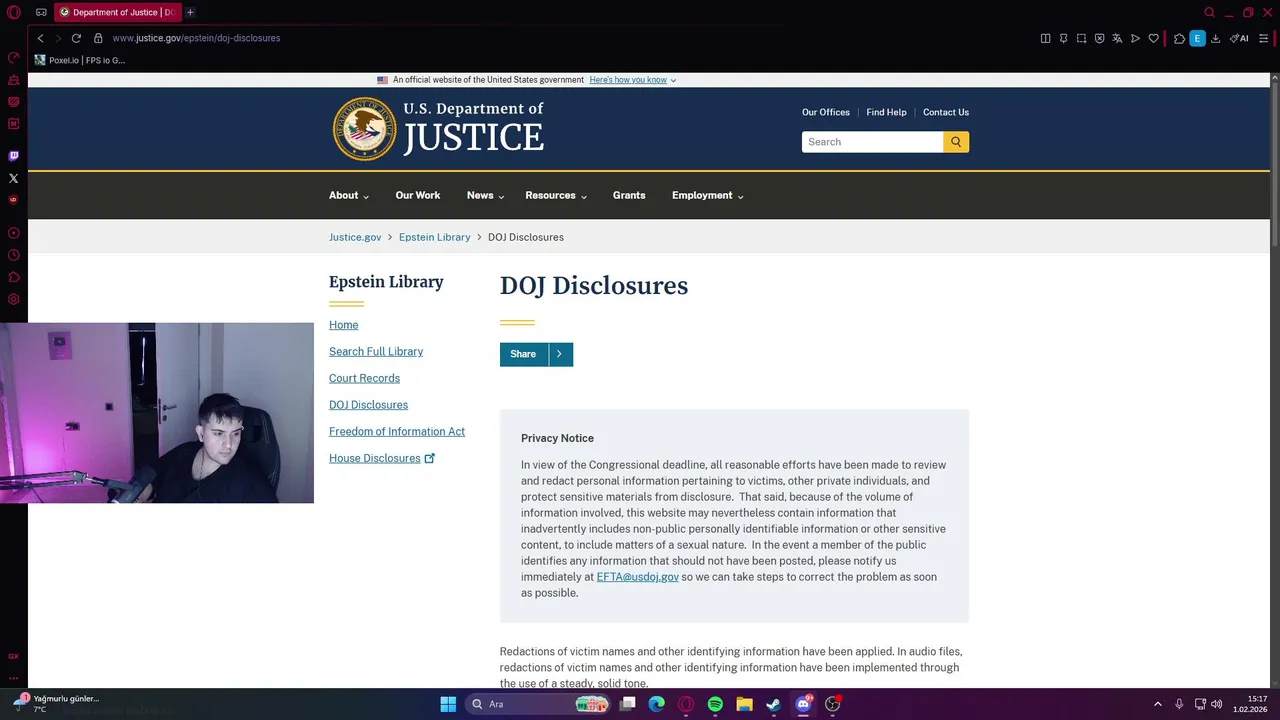Open GX Control speedometer icon in sidebar
1280x720 pixels.
tap(14, 58)
